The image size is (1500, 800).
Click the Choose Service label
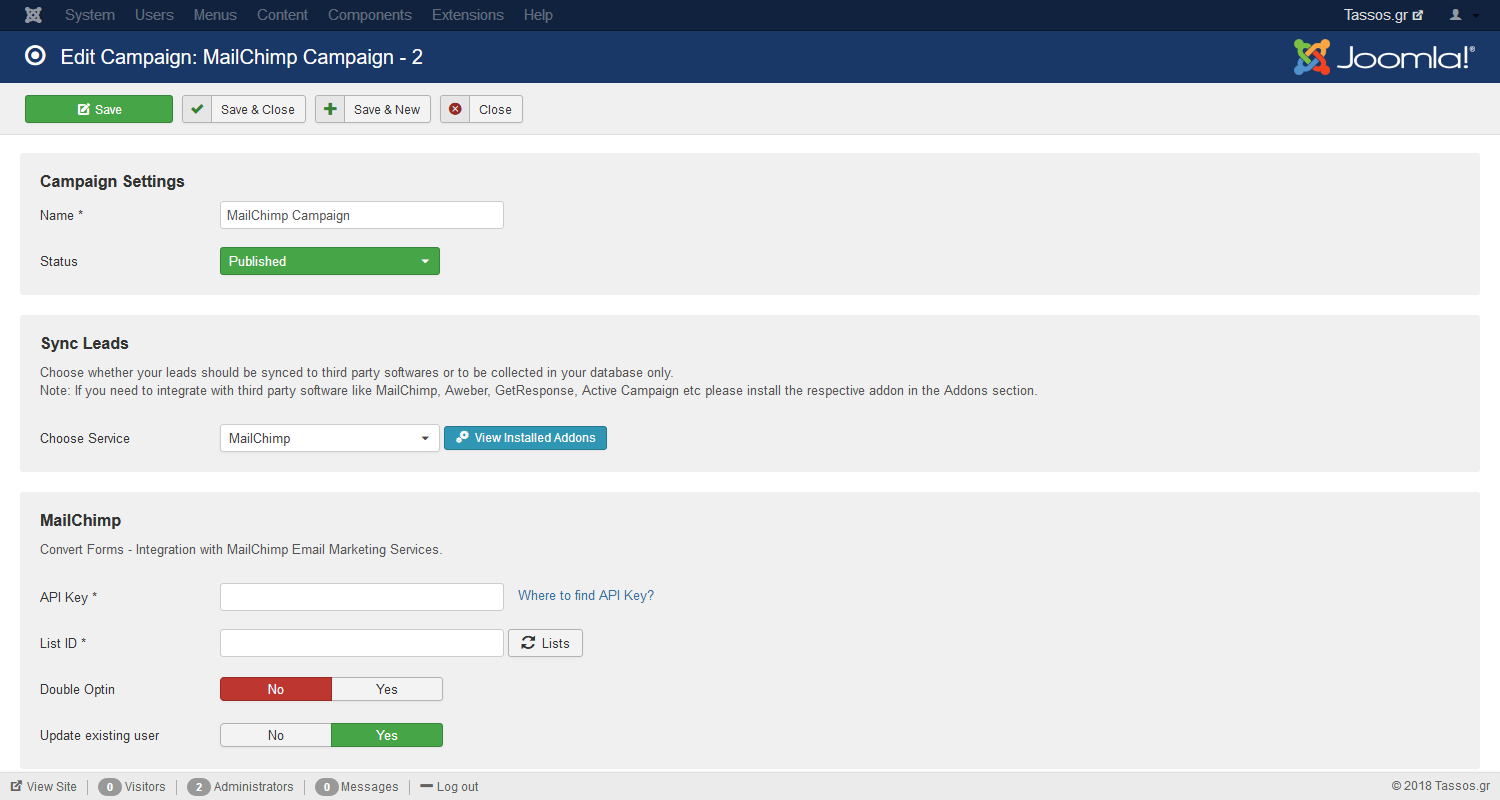85,438
